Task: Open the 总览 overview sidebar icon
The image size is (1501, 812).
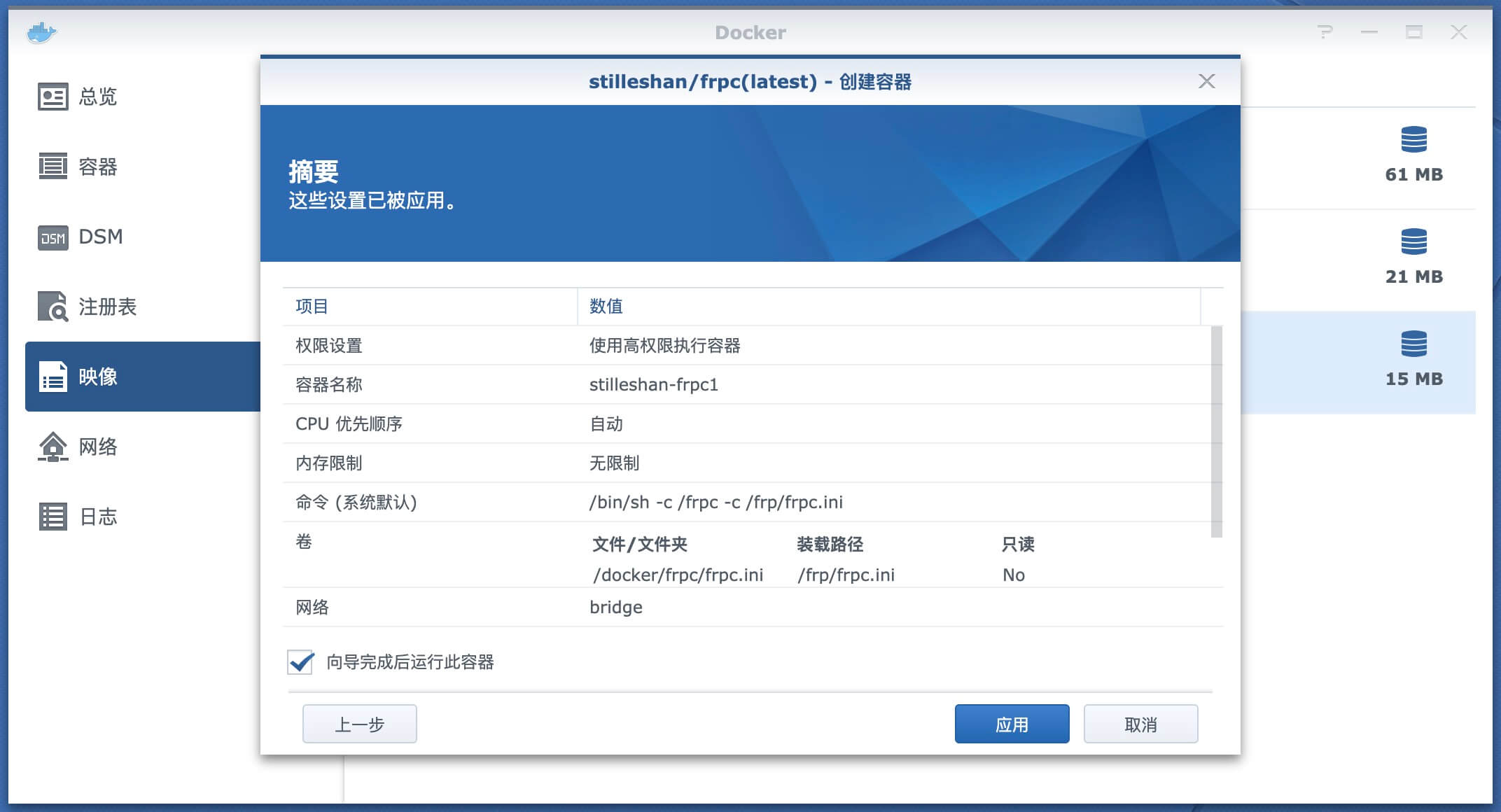Action: pos(53,97)
